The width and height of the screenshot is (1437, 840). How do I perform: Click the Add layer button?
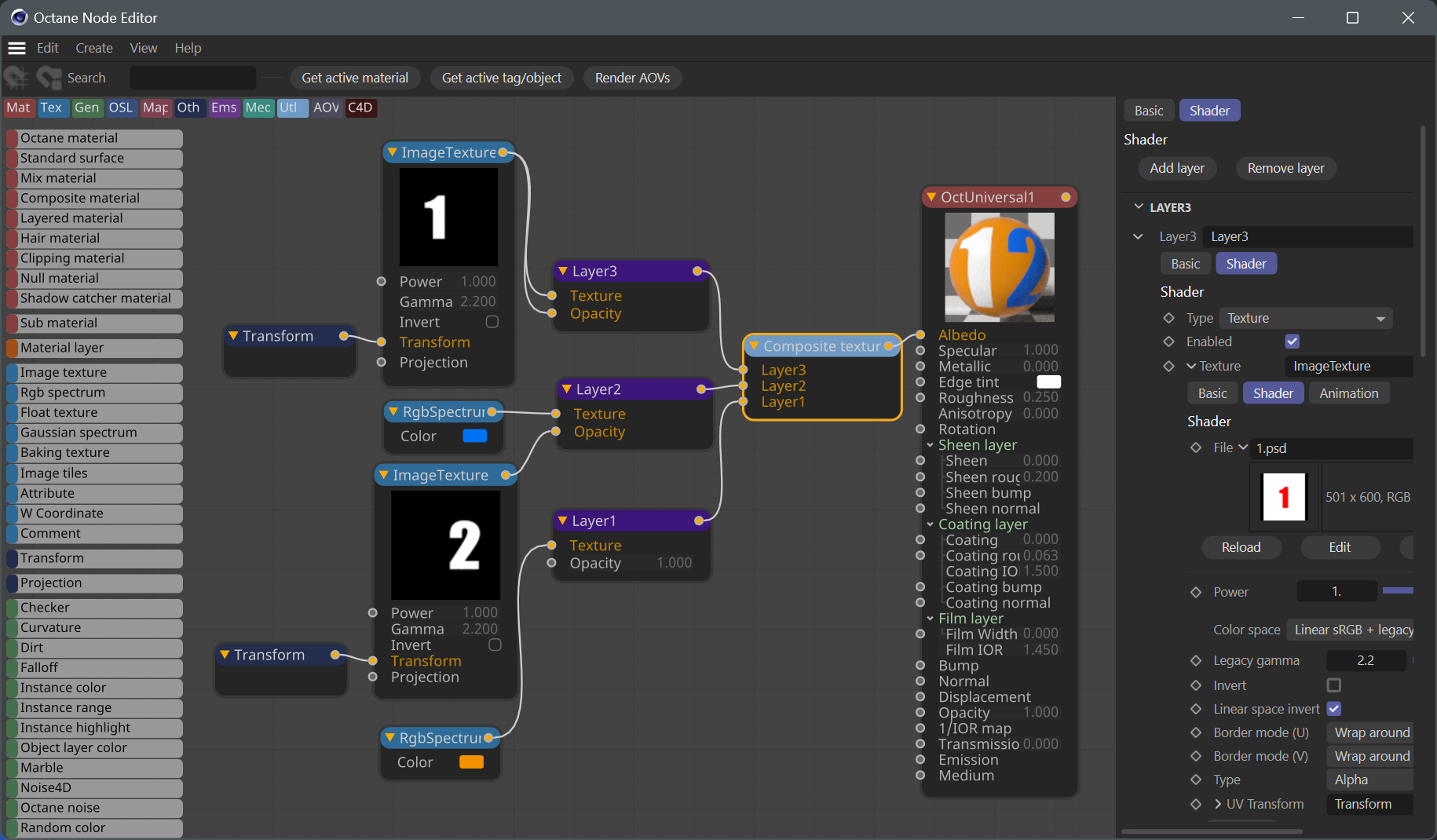(1176, 168)
